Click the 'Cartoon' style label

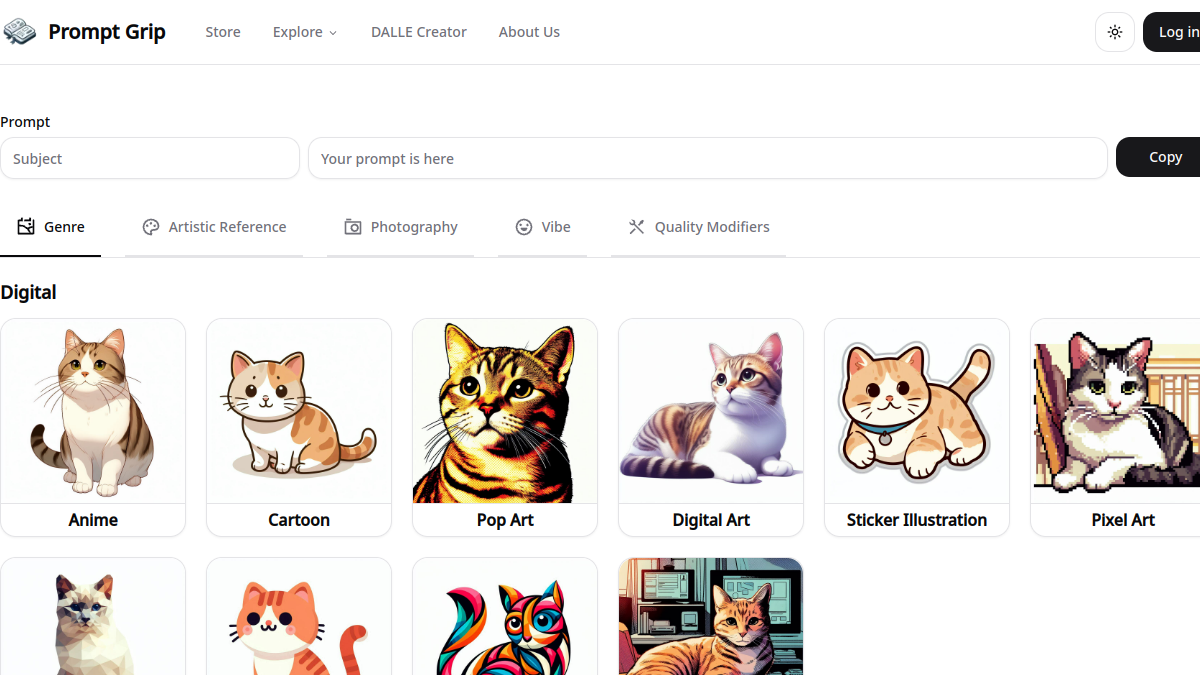click(x=299, y=520)
